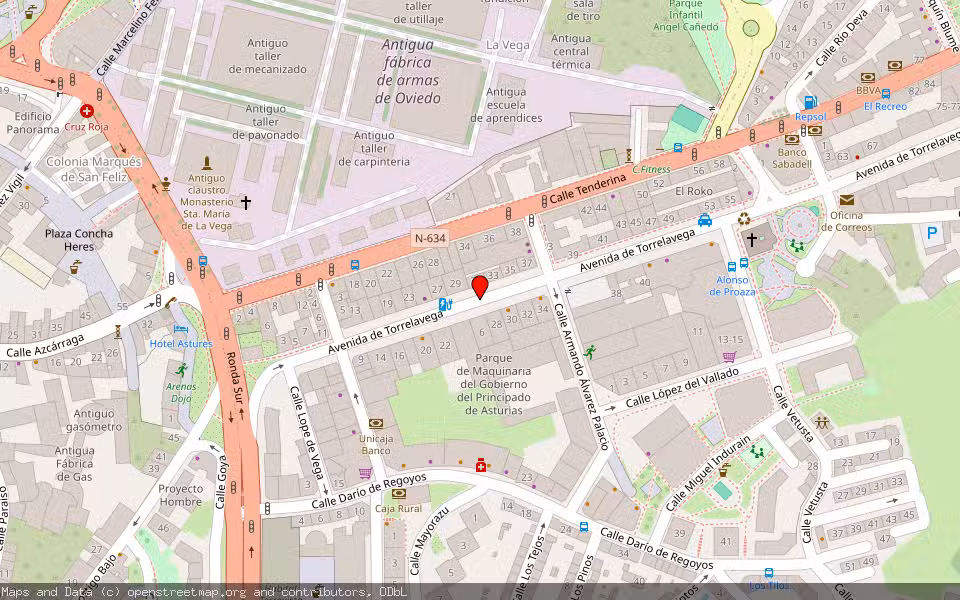Select the Ronda Sur road label
This screenshot has width=960, height=600.
click(x=235, y=378)
